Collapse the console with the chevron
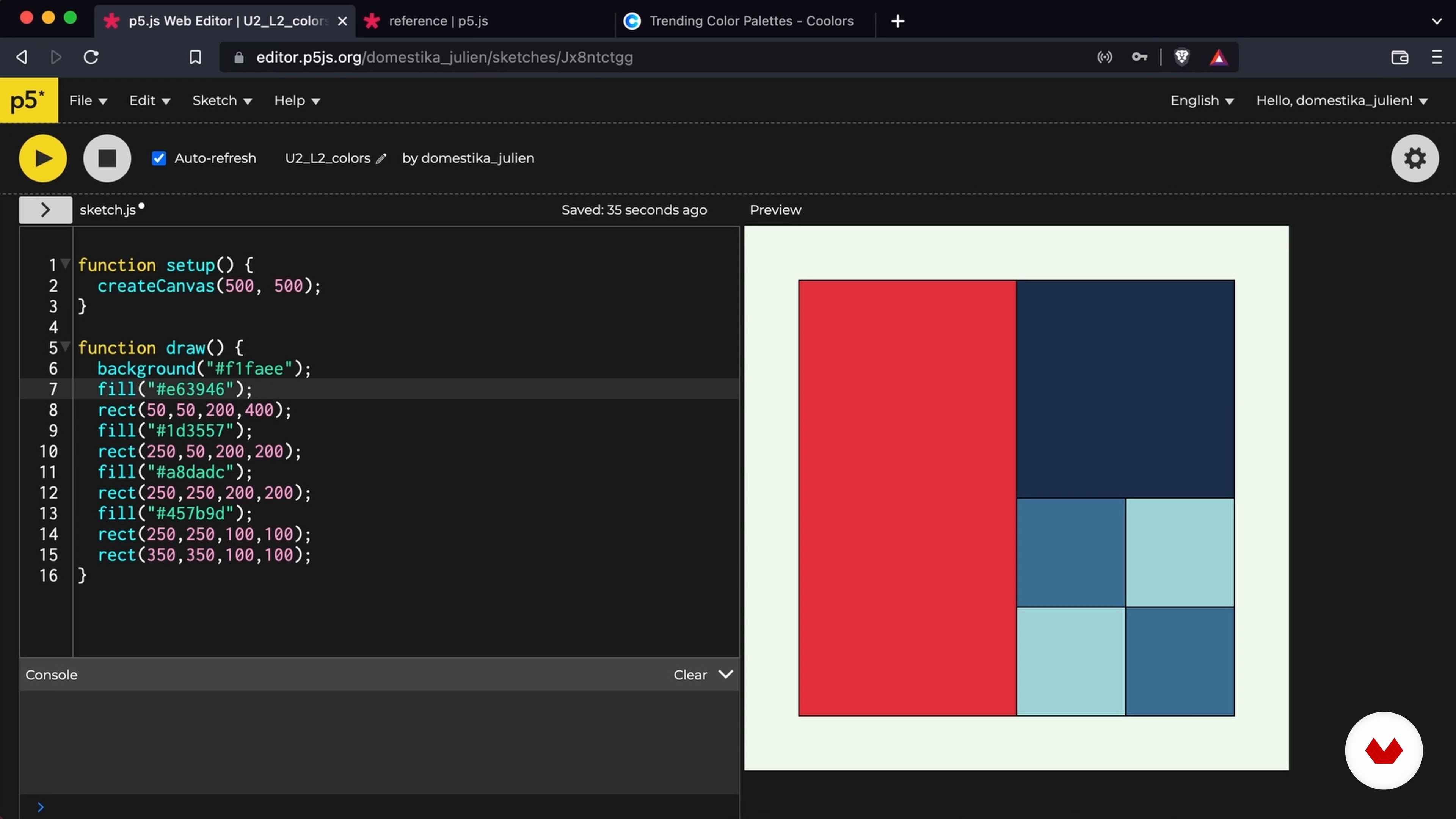The image size is (1456, 819). click(726, 674)
